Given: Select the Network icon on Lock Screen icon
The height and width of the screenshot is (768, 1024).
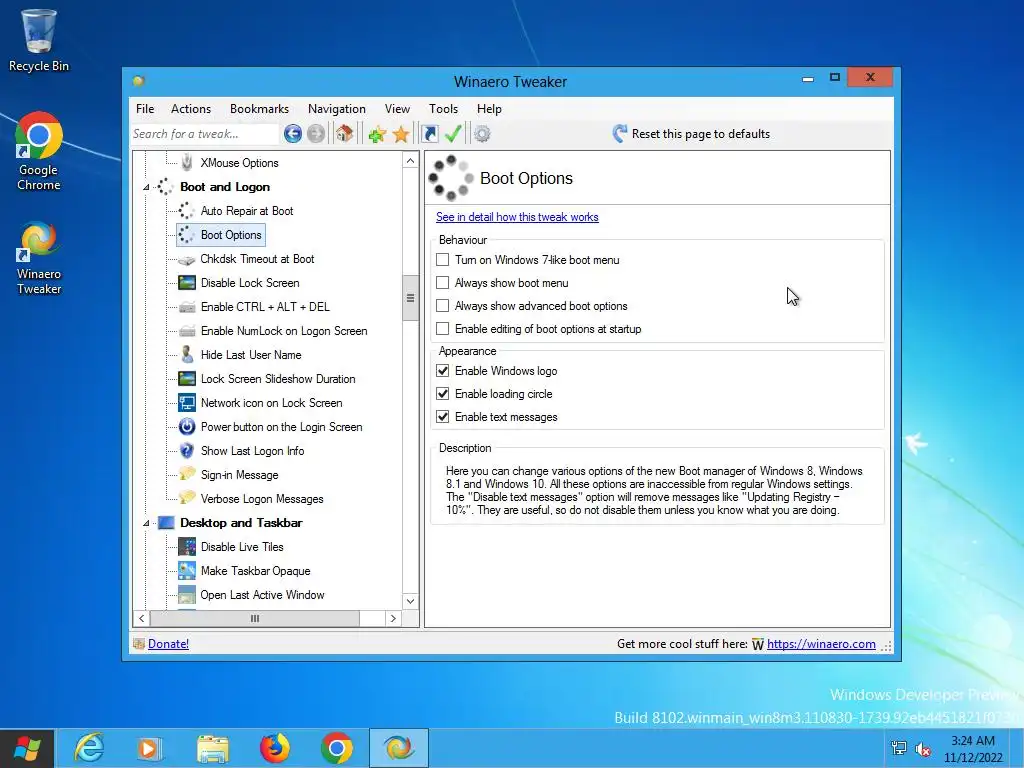Looking at the screenshot, I should (187, 403).
